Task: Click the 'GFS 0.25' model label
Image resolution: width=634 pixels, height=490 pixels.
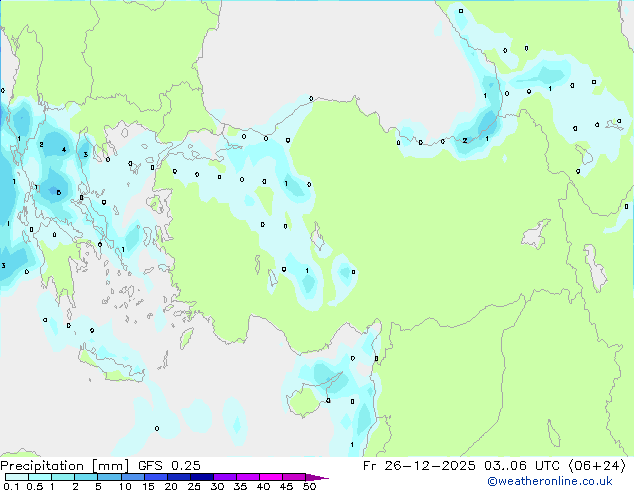Action: click(x=169, y=466)
